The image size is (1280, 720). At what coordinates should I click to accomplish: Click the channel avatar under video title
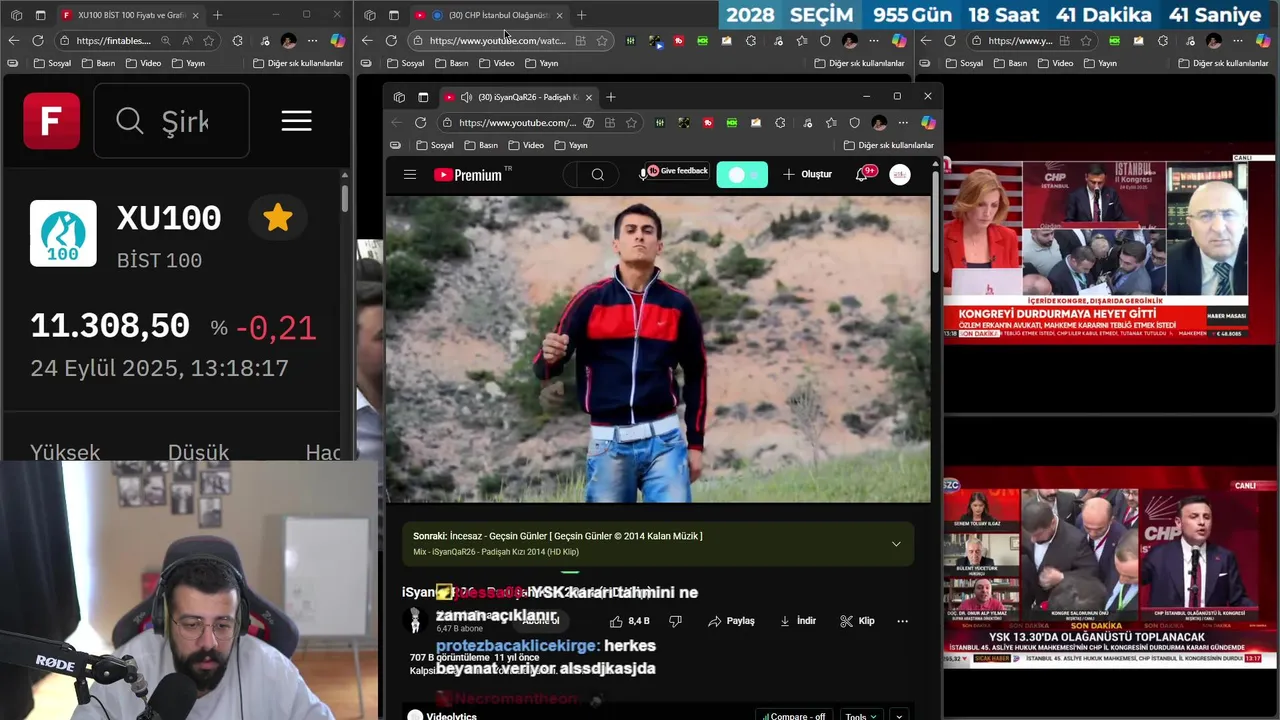(x=414, y=621)
